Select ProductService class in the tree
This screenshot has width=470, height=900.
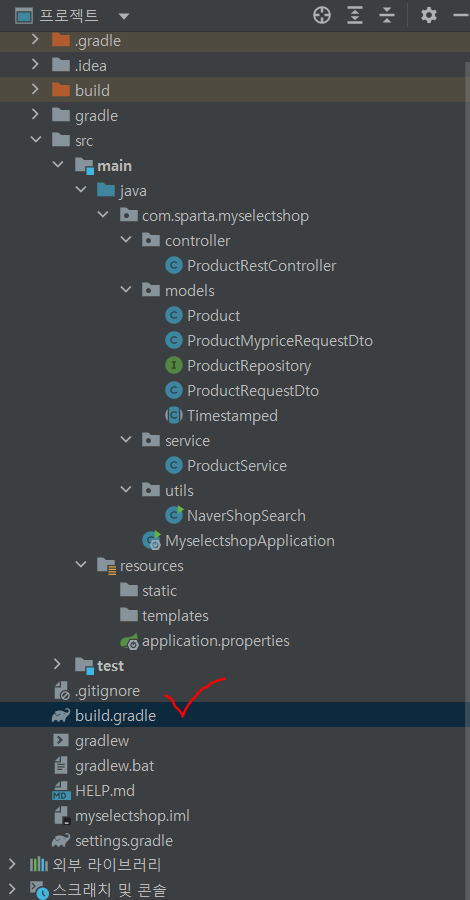coord(237,465)
